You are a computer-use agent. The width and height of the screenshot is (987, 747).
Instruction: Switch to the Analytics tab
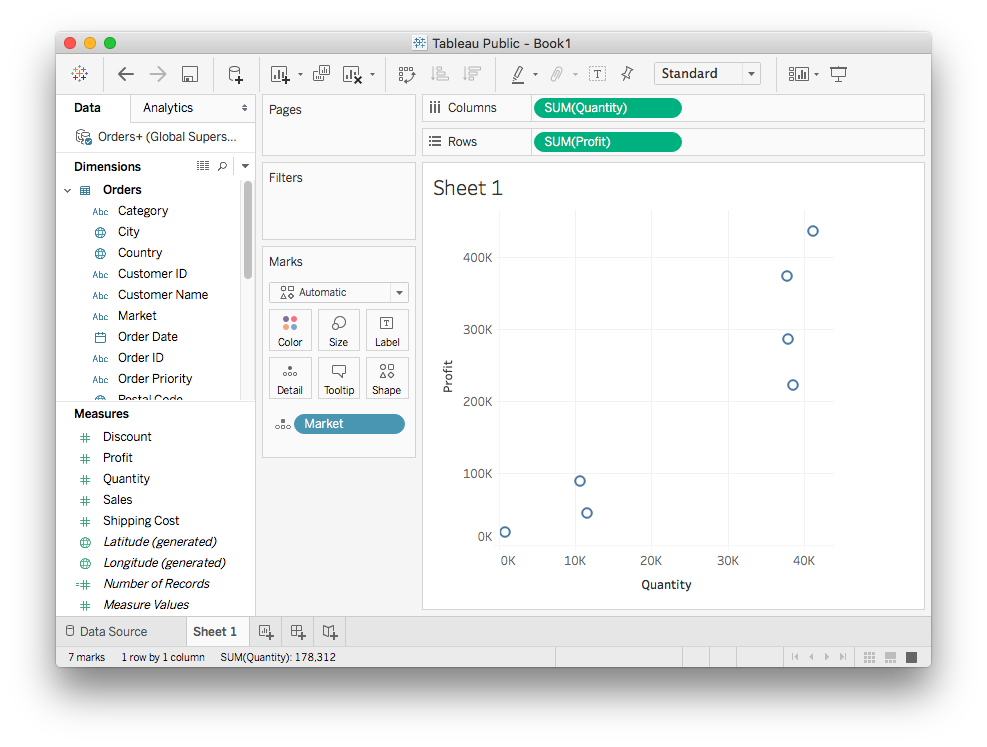point(168,108)
